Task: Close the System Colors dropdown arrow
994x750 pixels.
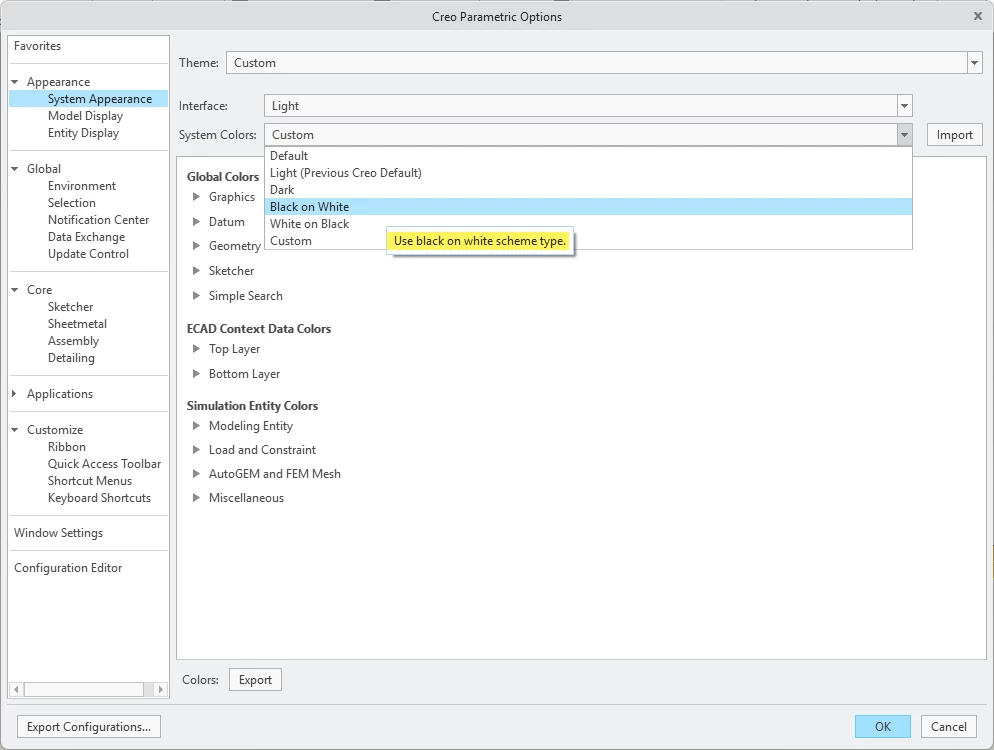Action: [x=905, y=134]
